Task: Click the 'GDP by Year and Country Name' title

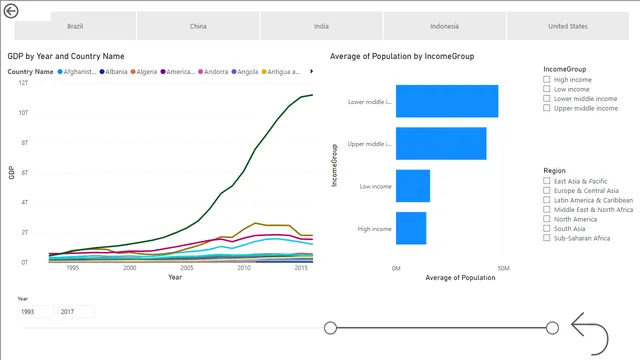Action: click(66, 56)
